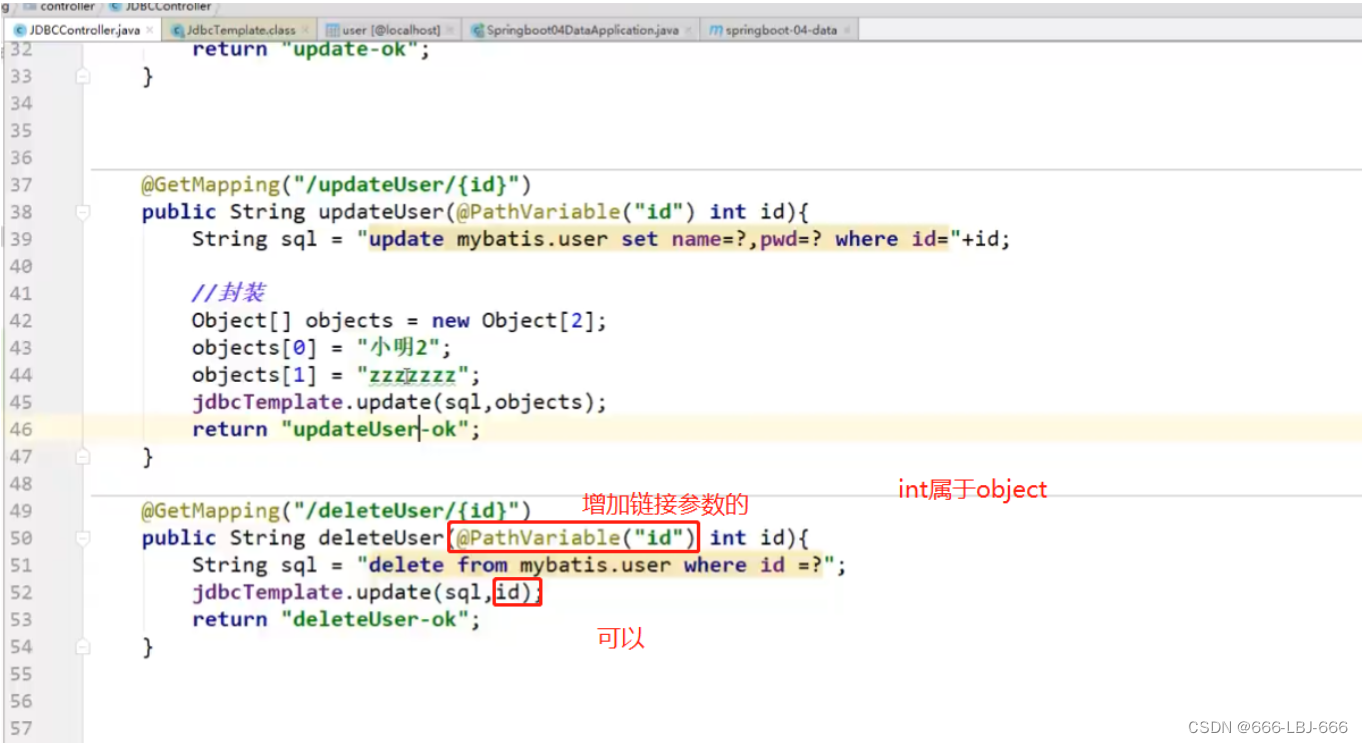This screenshot has height=743, width=1363.
Task: Collapse the updateUser method at line 38
Action: [82, 212]
